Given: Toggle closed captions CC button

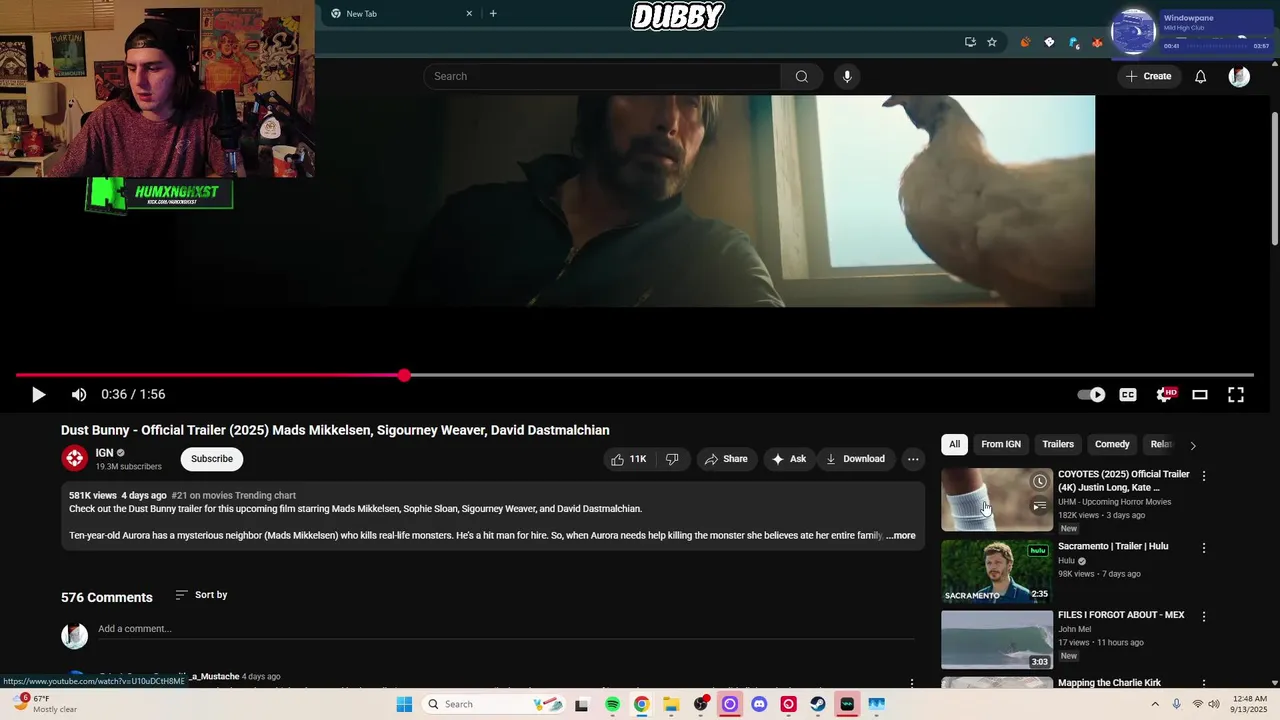Looking at the screenshot, I should pyautogui.click(x=1128, y=395).
